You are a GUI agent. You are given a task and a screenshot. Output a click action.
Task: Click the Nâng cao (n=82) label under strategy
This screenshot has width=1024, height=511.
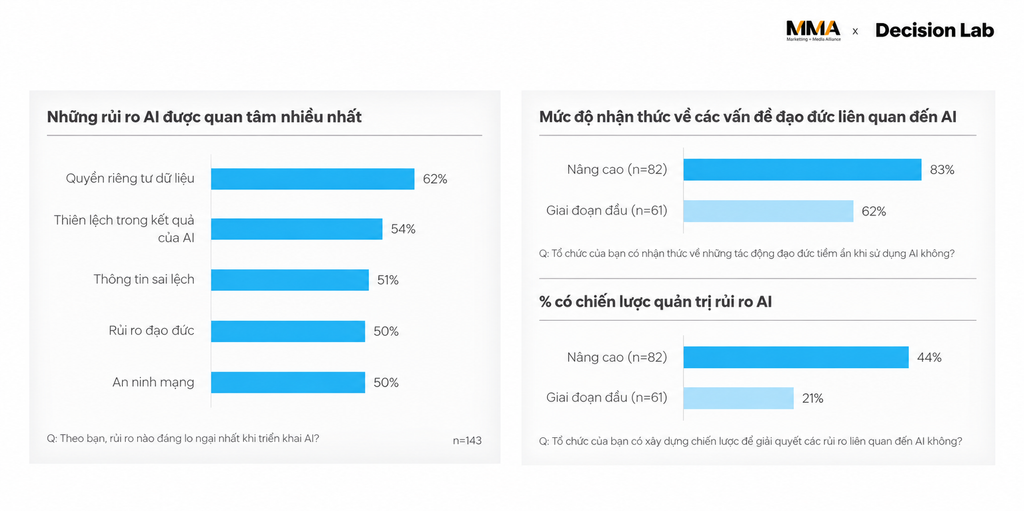[616, 357]
